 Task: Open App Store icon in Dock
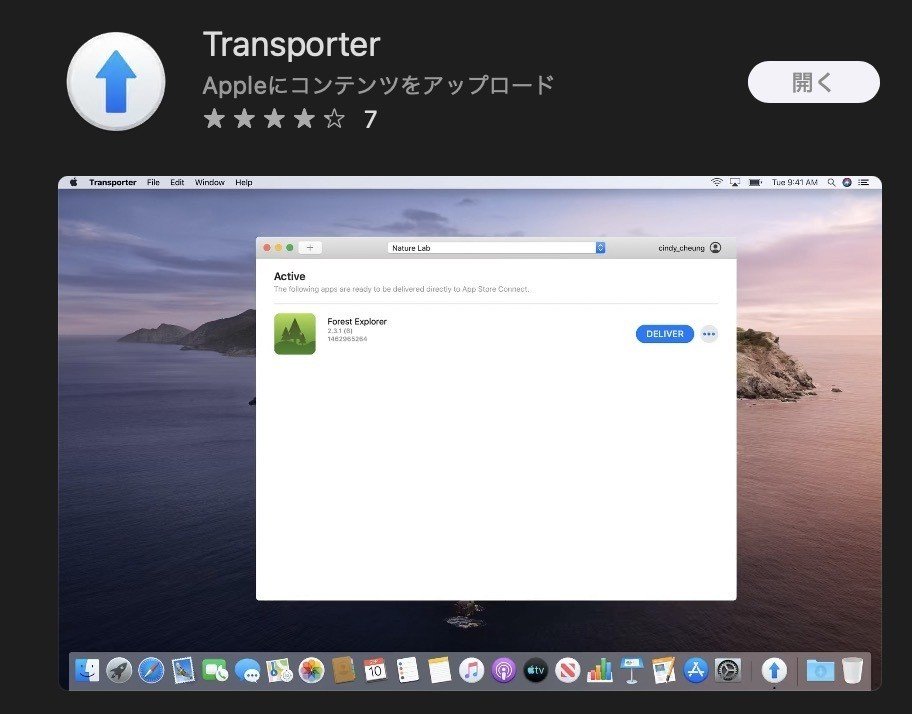tap(696, 670)
